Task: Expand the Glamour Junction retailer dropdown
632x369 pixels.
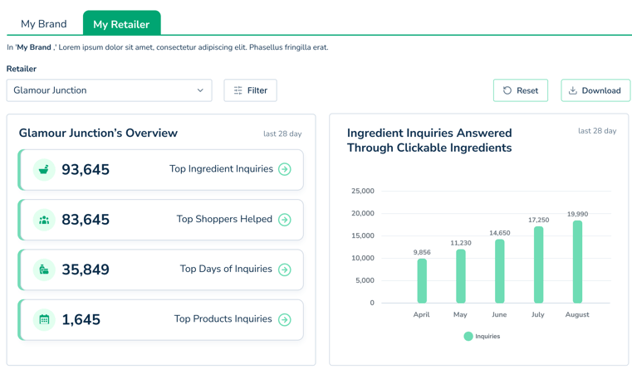Action: coord(109,90)
